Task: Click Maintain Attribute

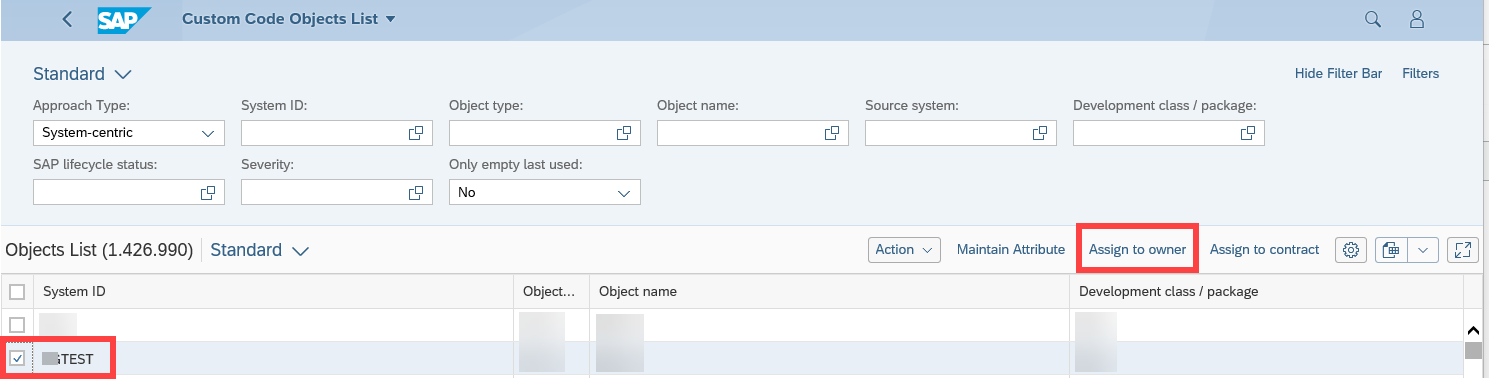Action: pos(1011,250)
